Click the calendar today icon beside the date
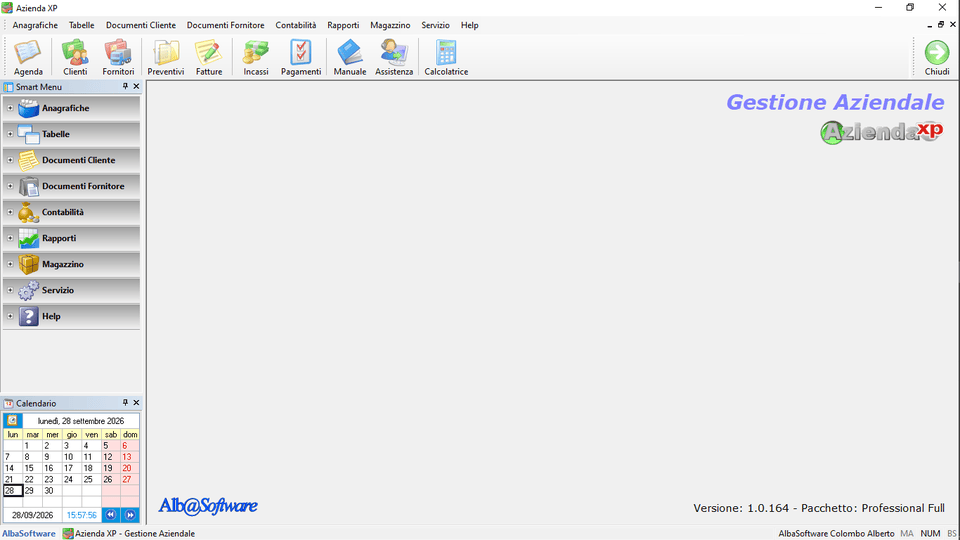960x540 pixels. tap(12, 421)
